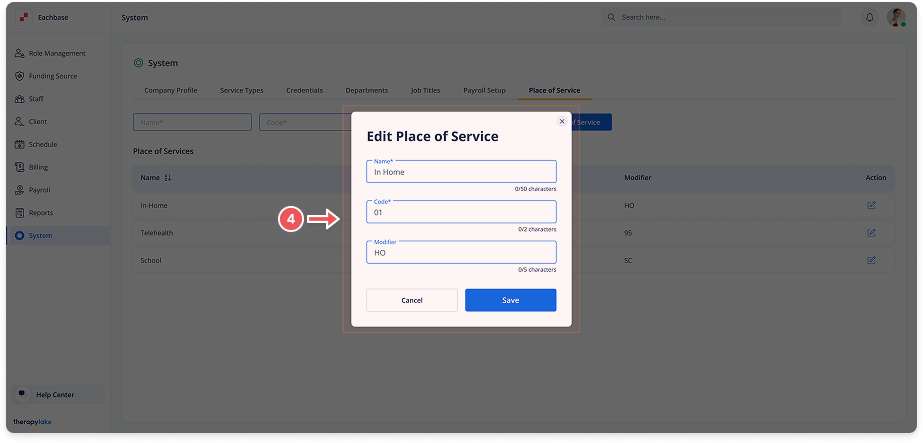Sort the Name column
The image size is (923, 443).
pos(167,178)
